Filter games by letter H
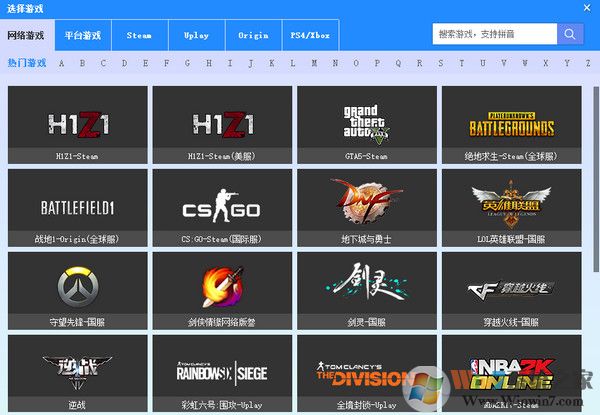This screenshot has width=600, height=415. (x=209, y=63)
